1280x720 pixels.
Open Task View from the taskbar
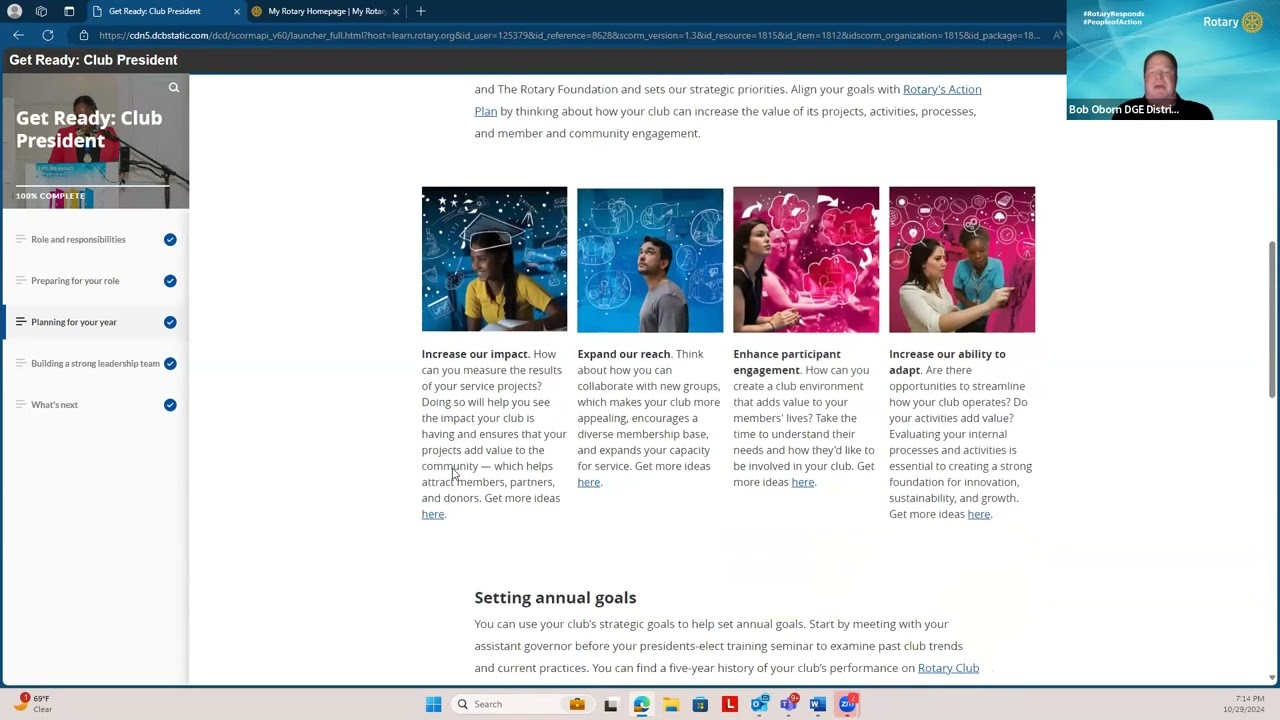pos(611,704)
